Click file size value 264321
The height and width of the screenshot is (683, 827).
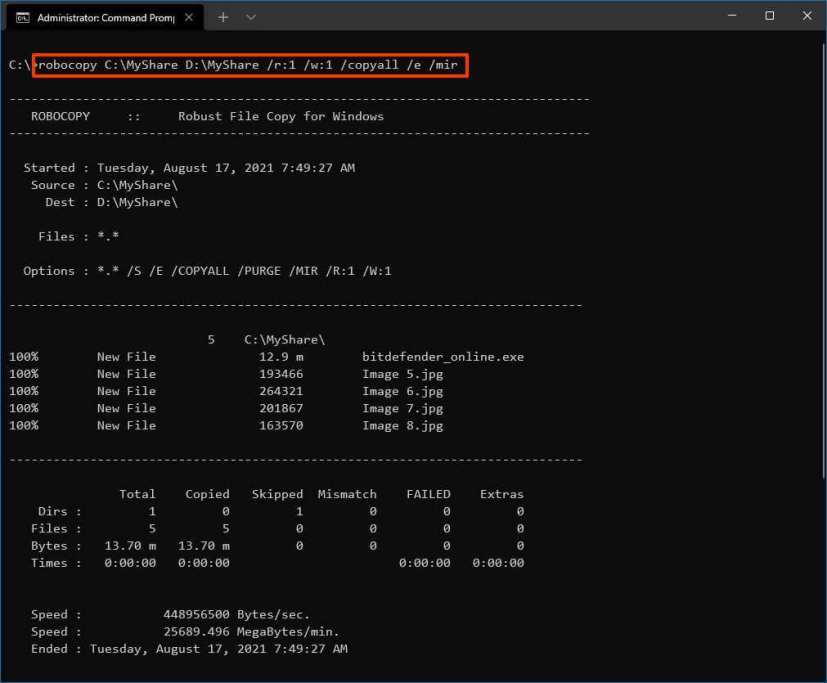(281, 391)
